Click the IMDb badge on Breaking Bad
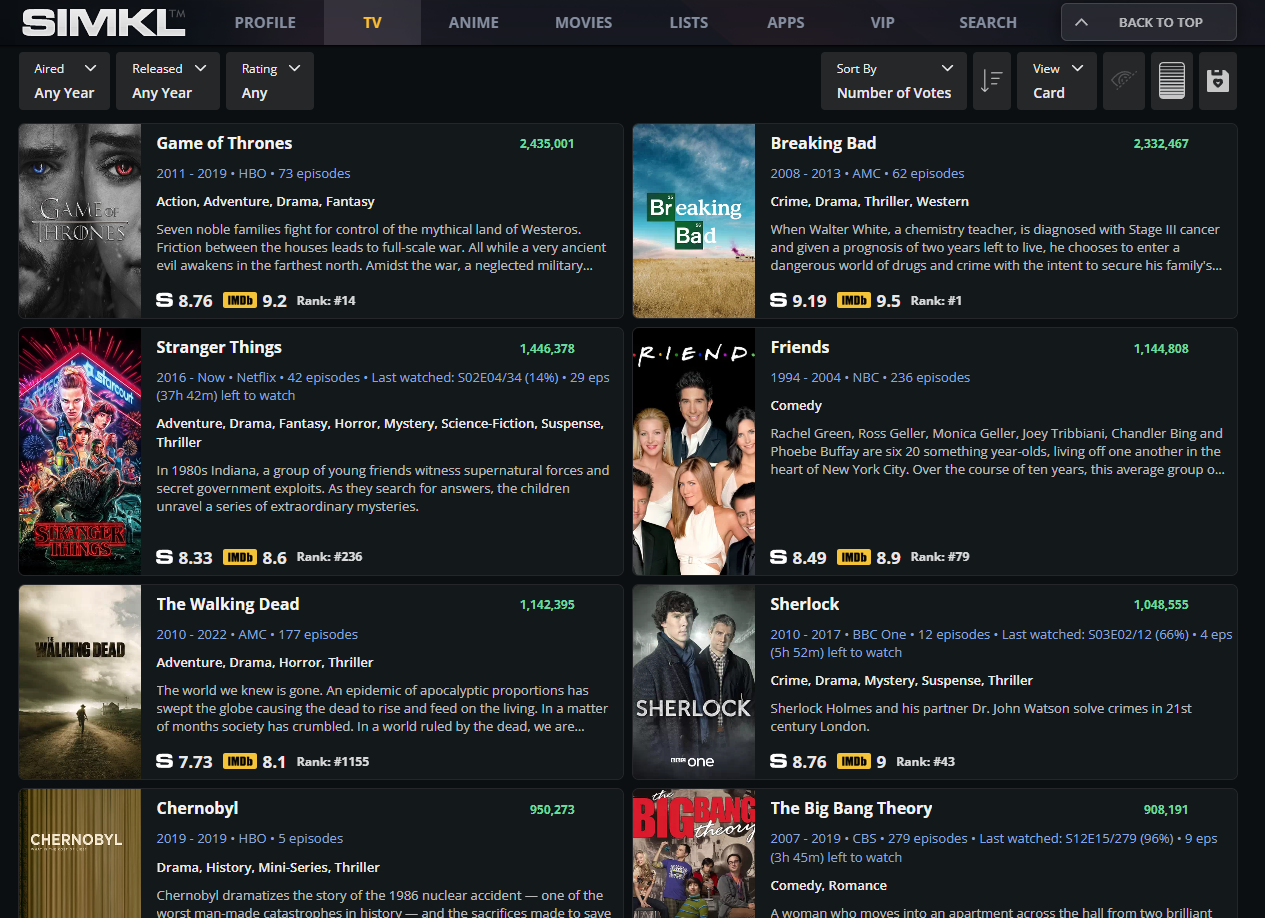 [853, 300]
